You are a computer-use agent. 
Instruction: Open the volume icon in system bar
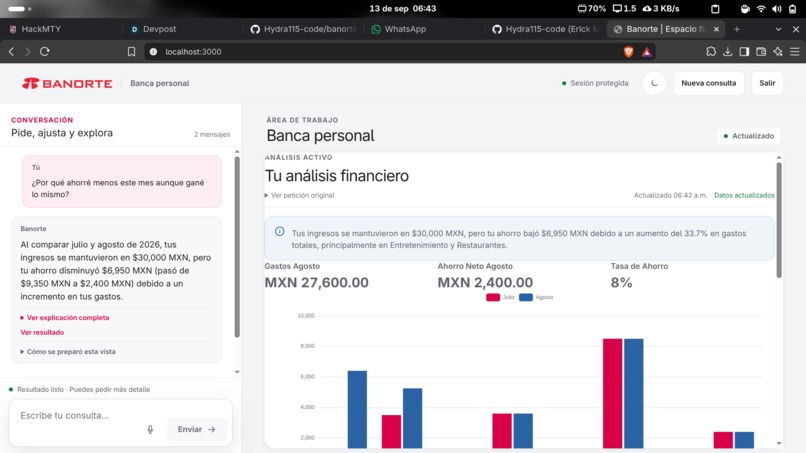click(777, 9)
